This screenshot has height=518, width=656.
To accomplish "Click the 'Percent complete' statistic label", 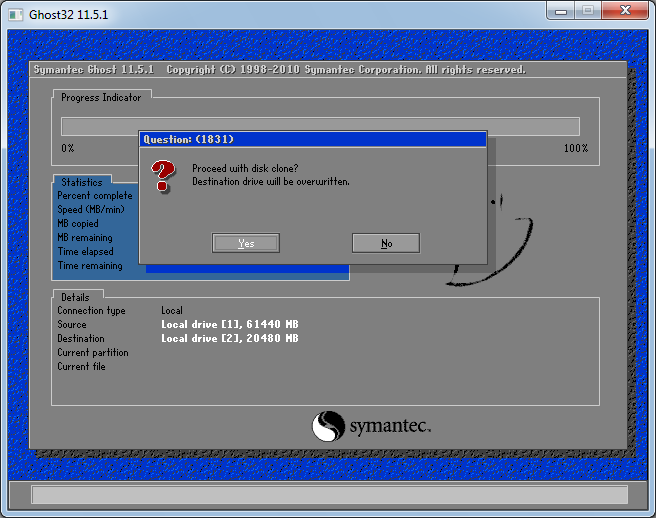I will point(95,196).
